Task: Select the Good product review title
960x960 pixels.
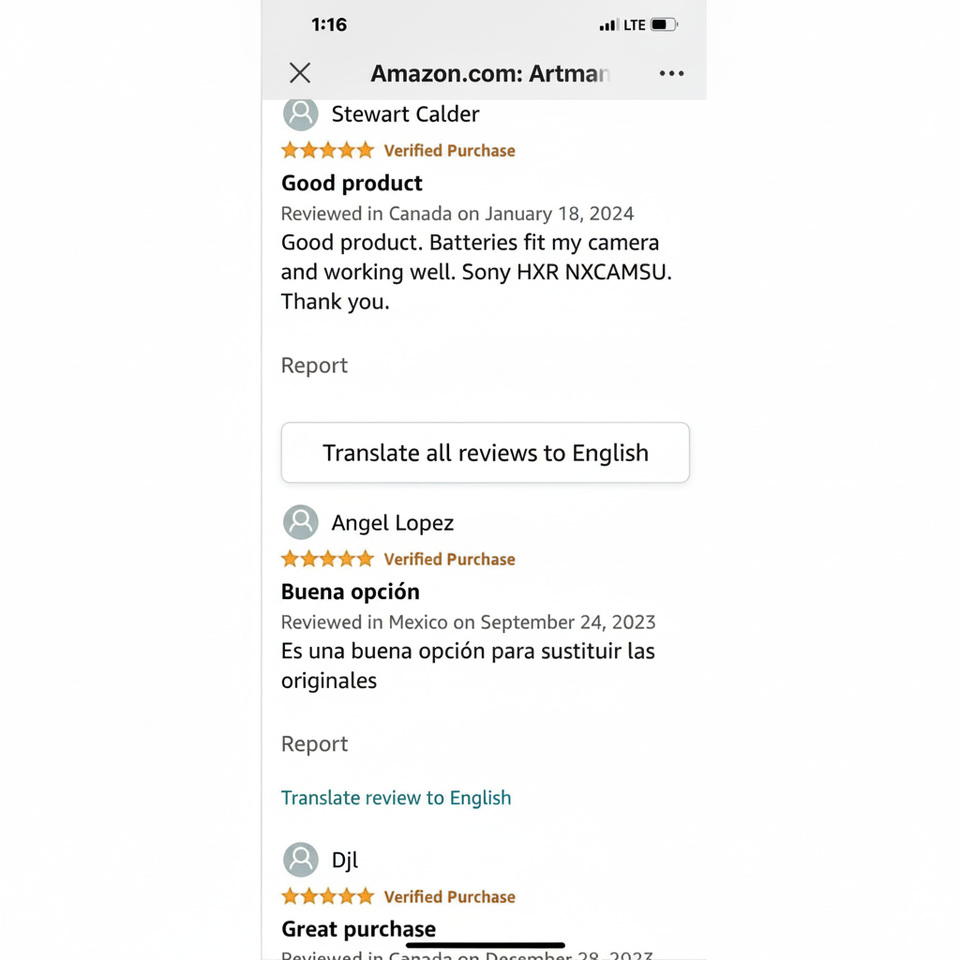Action: pos(352,183)
